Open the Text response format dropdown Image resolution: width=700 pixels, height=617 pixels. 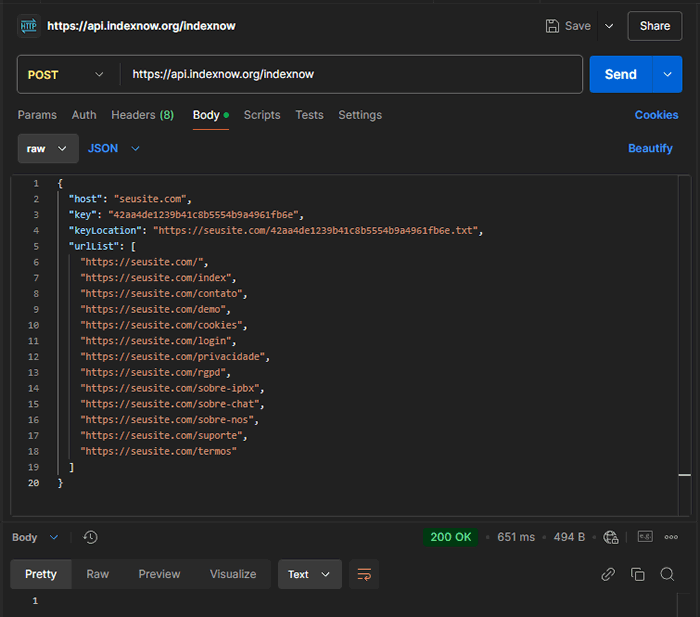pos(310,574)
